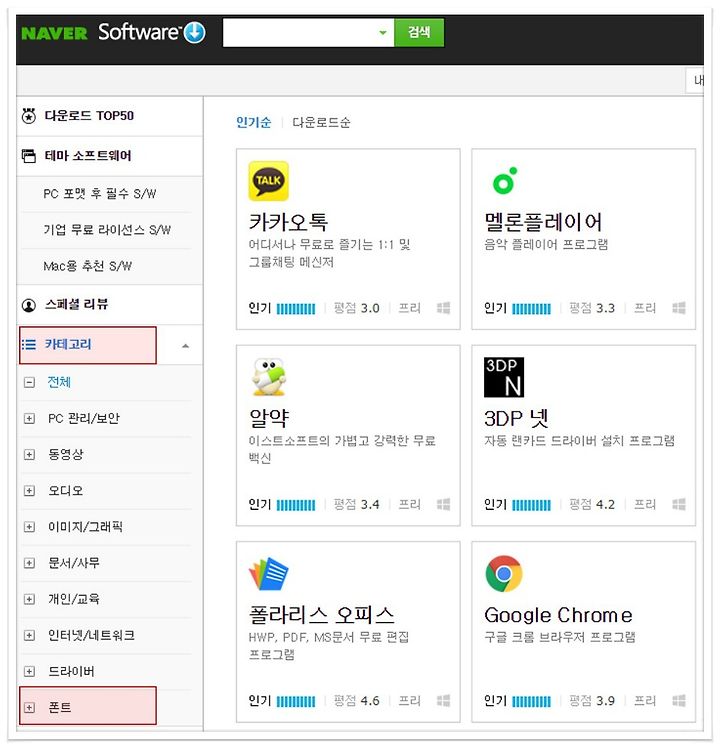Click popularity bar on 카카오톡 card
The image size is (720, 747).
[x=296, y=309]
